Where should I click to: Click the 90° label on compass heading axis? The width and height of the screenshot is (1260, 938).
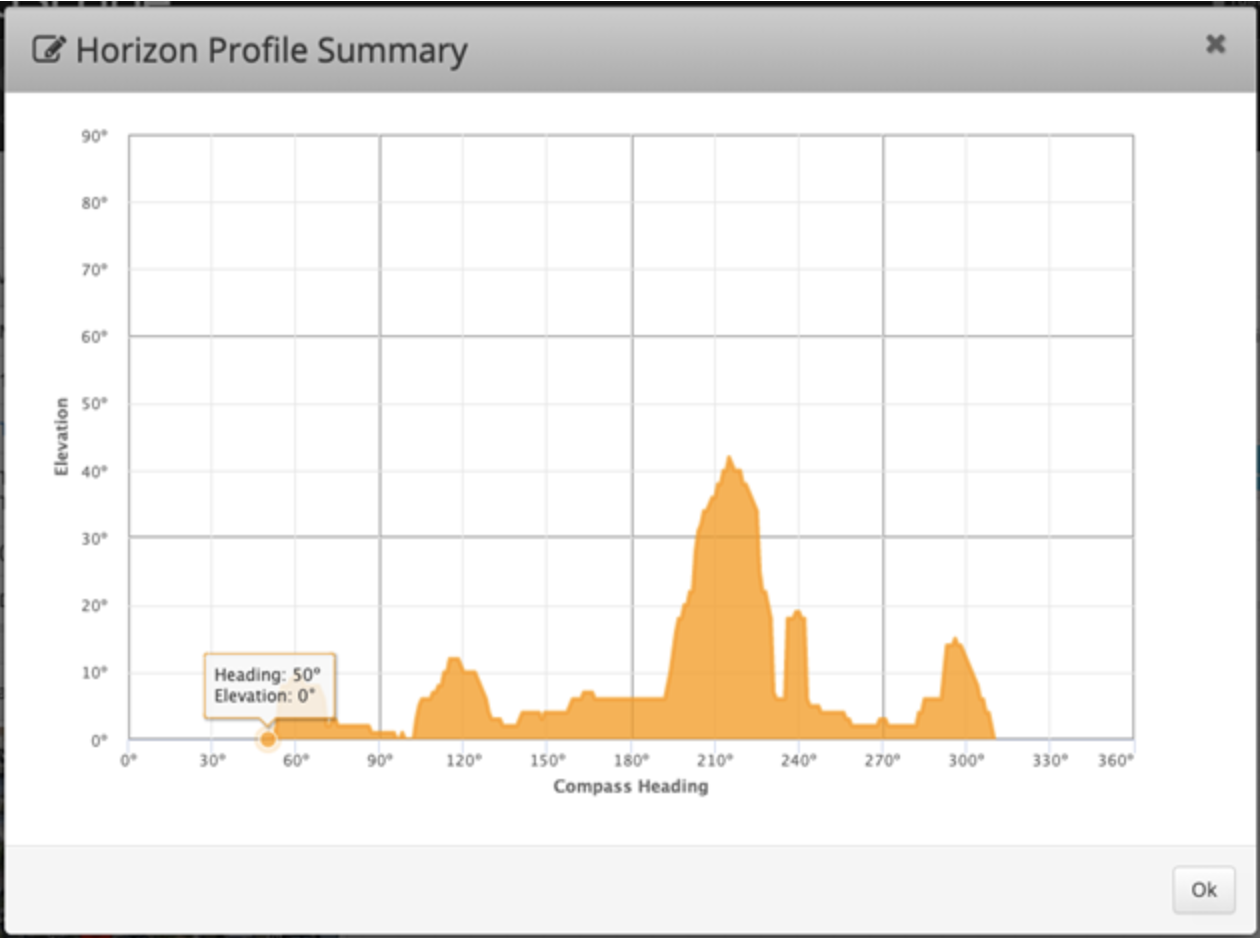[x=378, y=761]
